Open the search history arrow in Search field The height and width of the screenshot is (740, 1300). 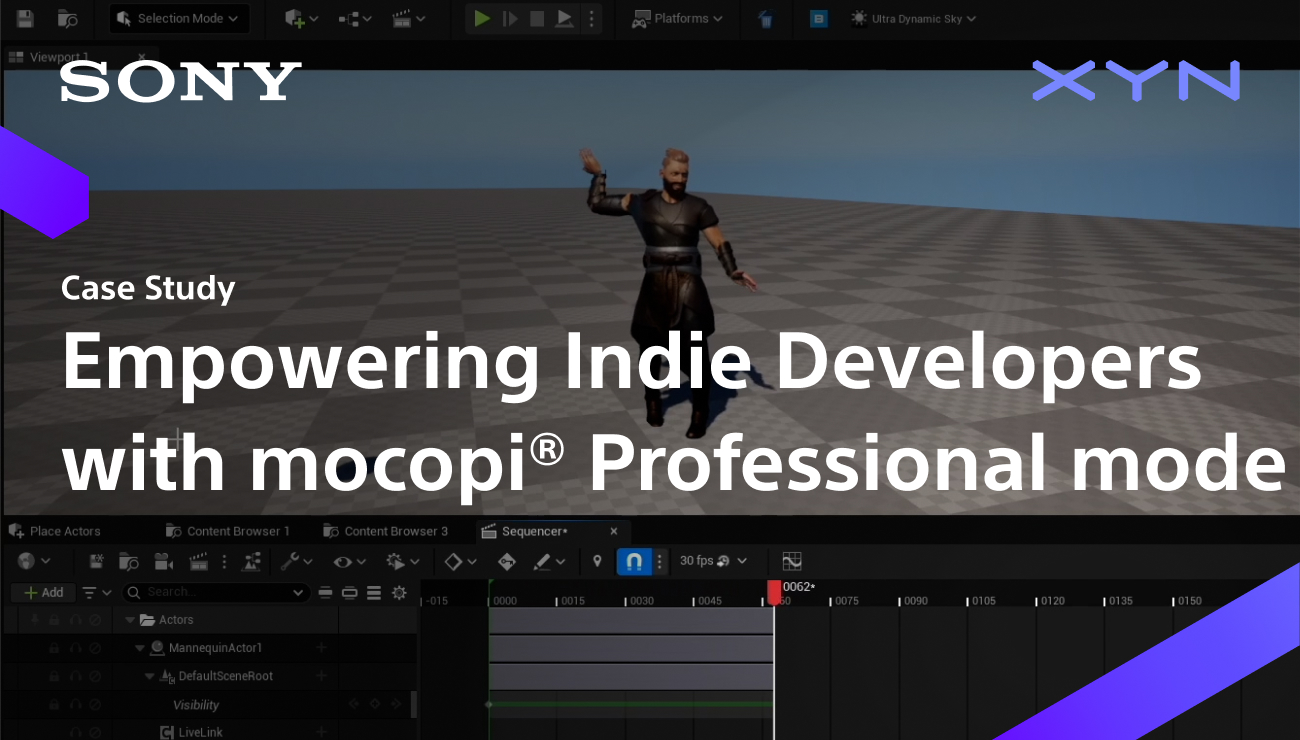point(298,593)
